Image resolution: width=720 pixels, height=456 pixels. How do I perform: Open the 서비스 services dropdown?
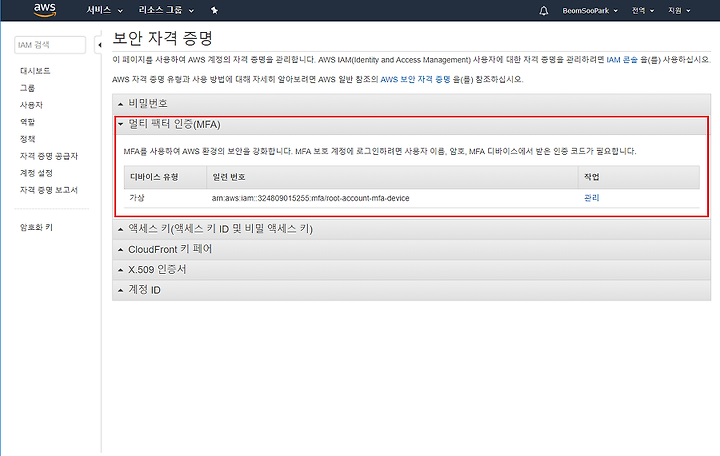[104, 10]
